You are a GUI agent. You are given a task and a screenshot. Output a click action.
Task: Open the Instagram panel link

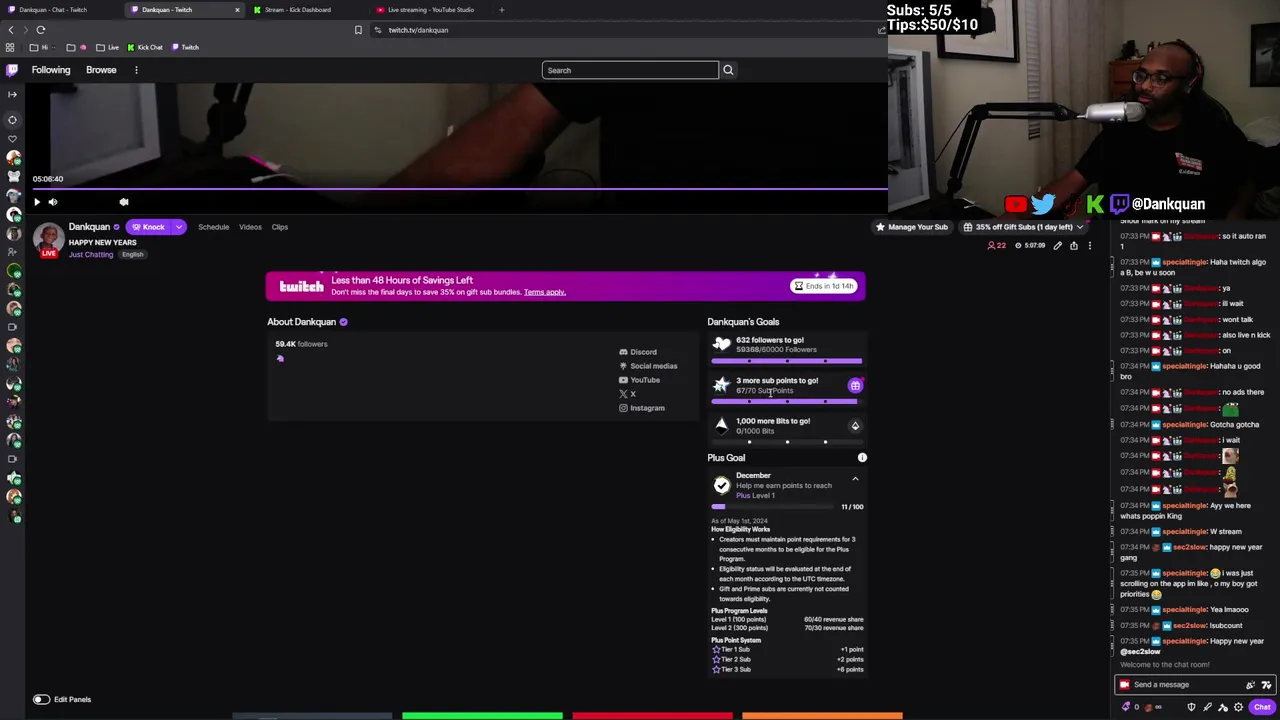coord(641,408)
